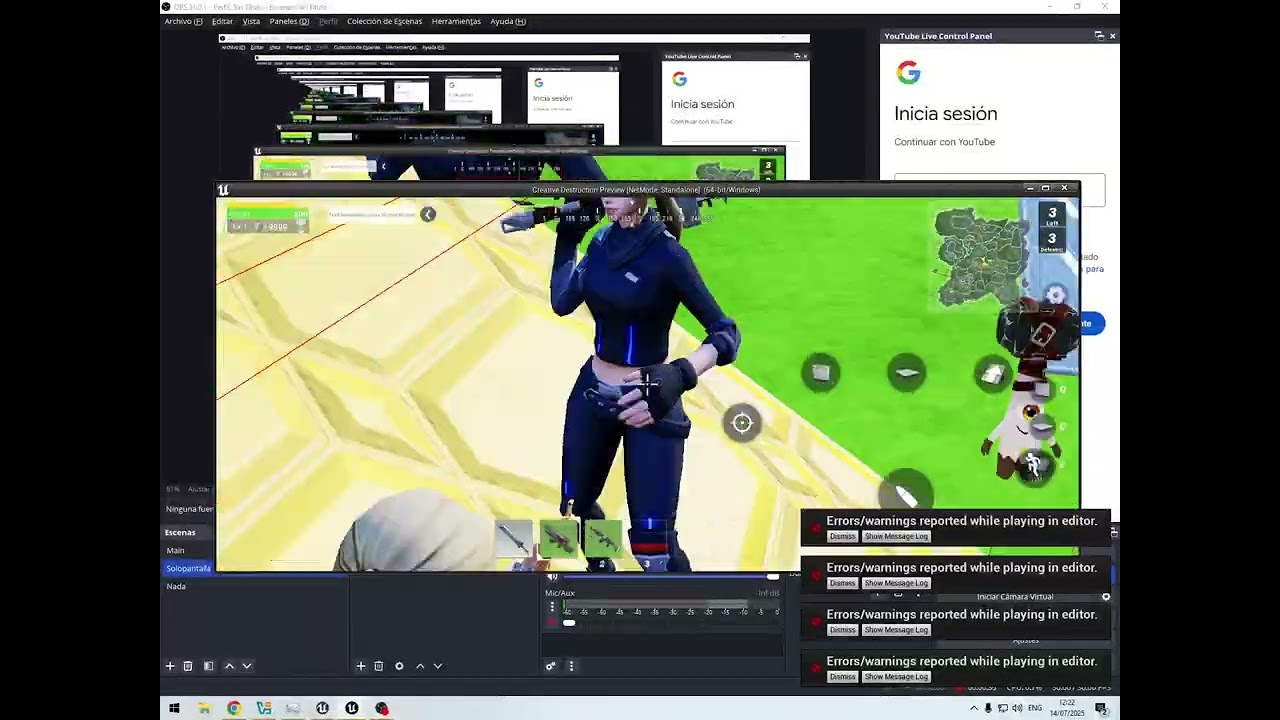
Task: Open the Herramientas menu
Action: [456, 21]
